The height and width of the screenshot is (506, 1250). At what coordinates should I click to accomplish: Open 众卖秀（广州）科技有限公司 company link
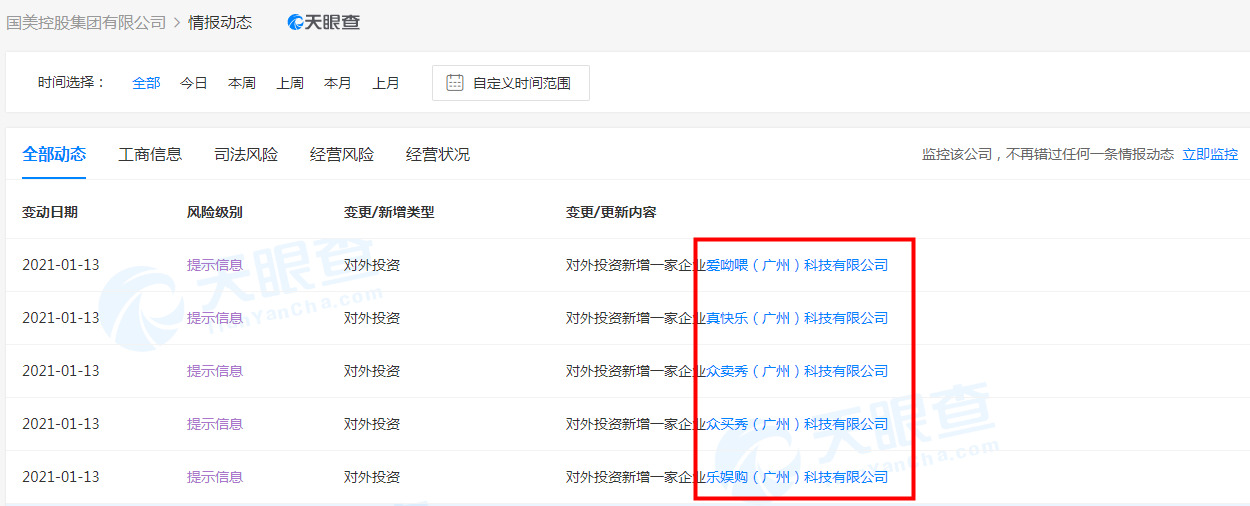click(x=797, y=371)
